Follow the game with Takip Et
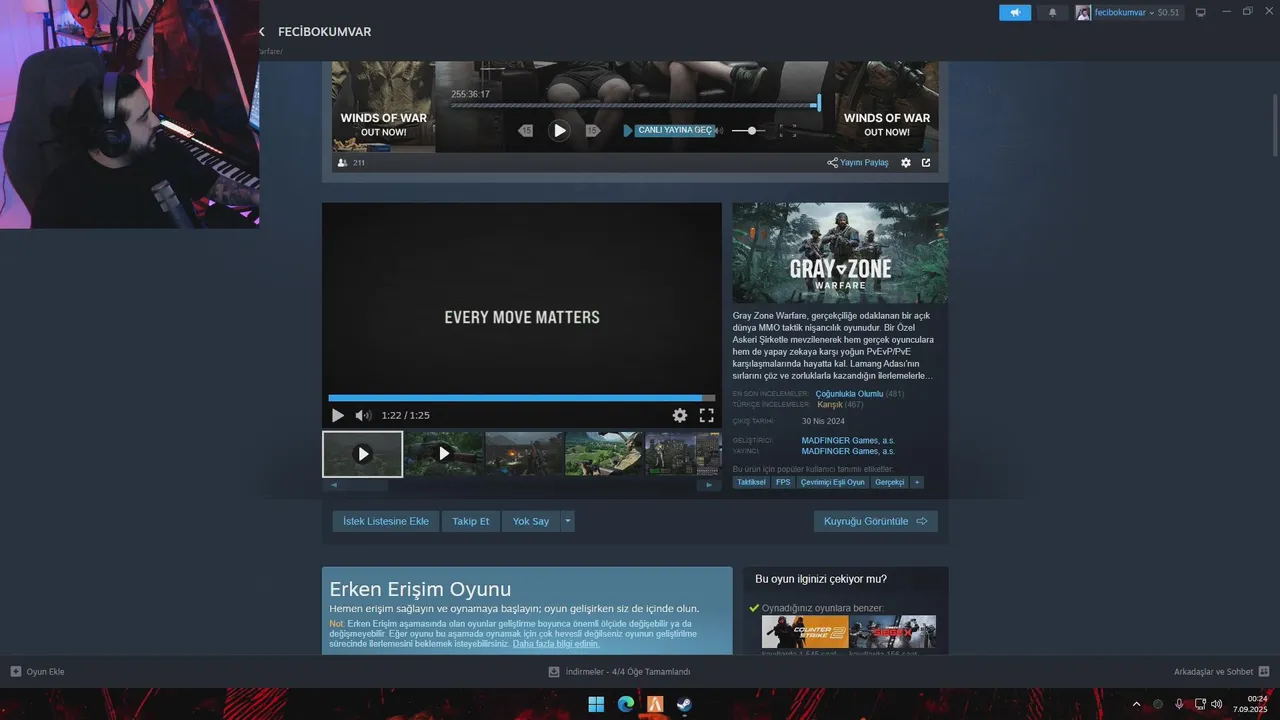Viewport: 1280px width, 720px height. (471, 521)
